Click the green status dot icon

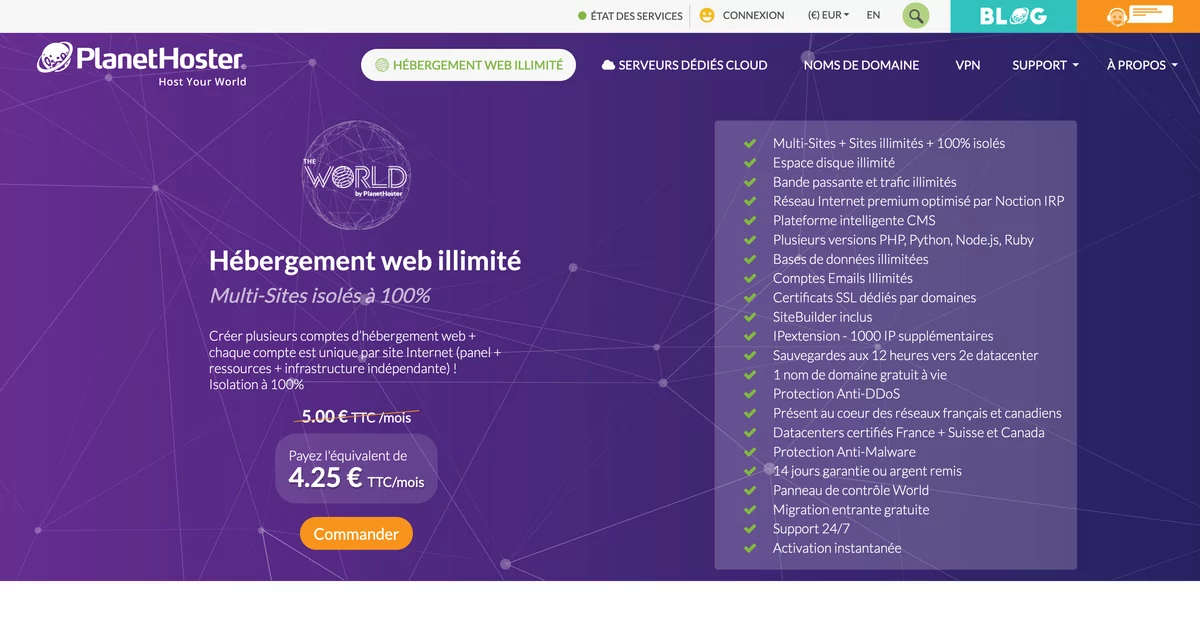click(582, 16)
